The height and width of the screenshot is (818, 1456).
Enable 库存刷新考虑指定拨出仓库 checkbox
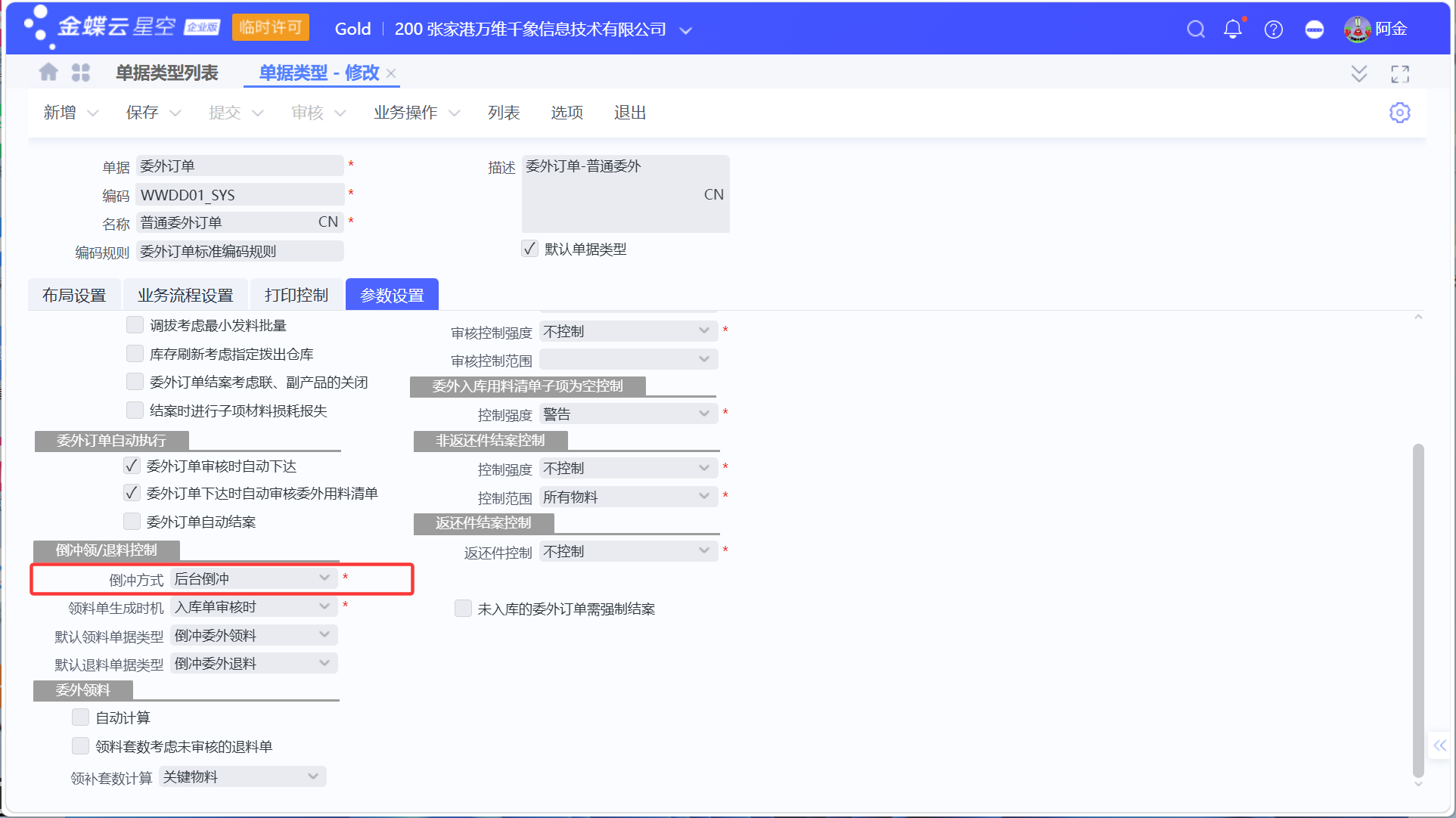[x=135, y=354]
